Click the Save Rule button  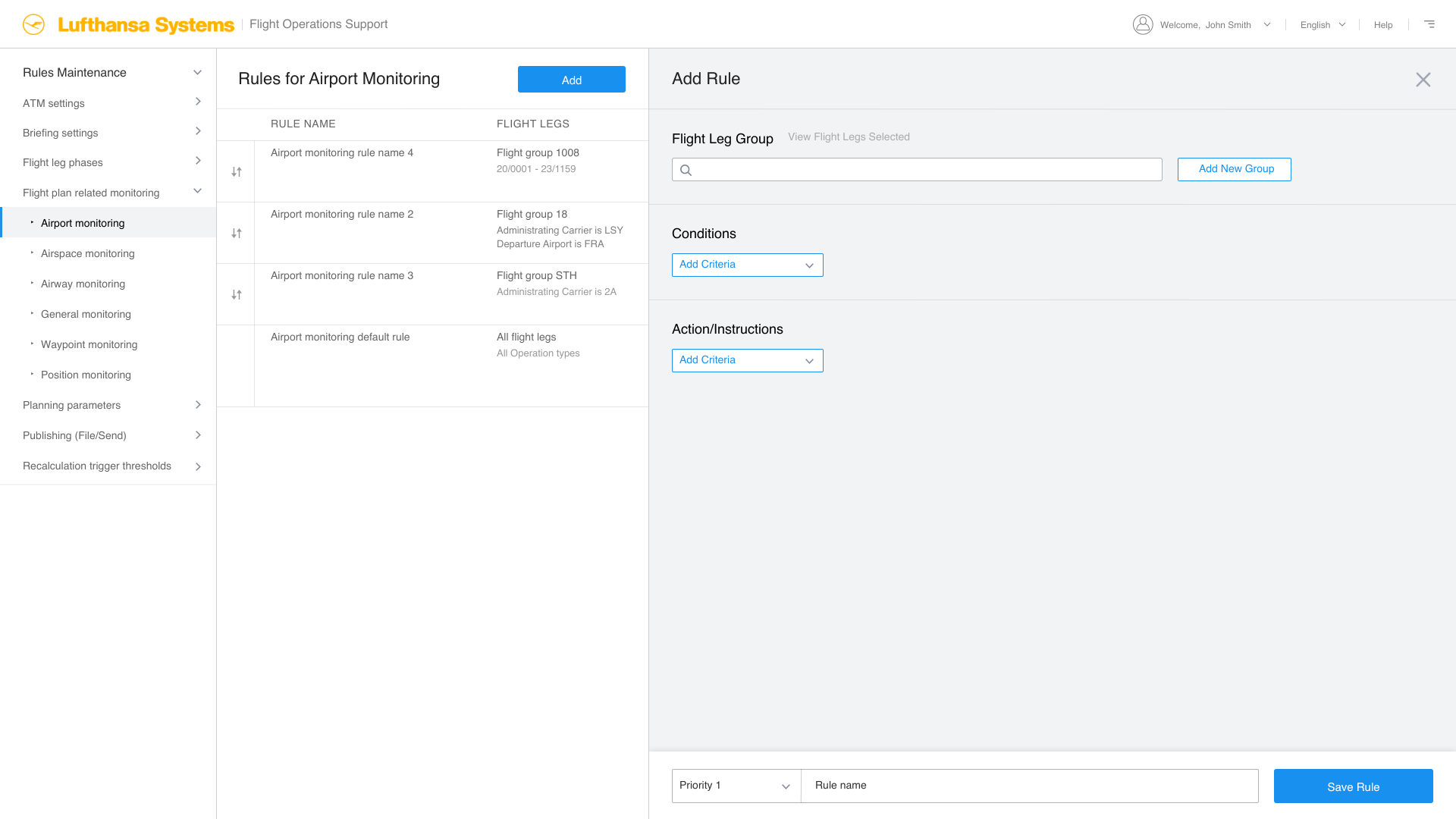1354,786
